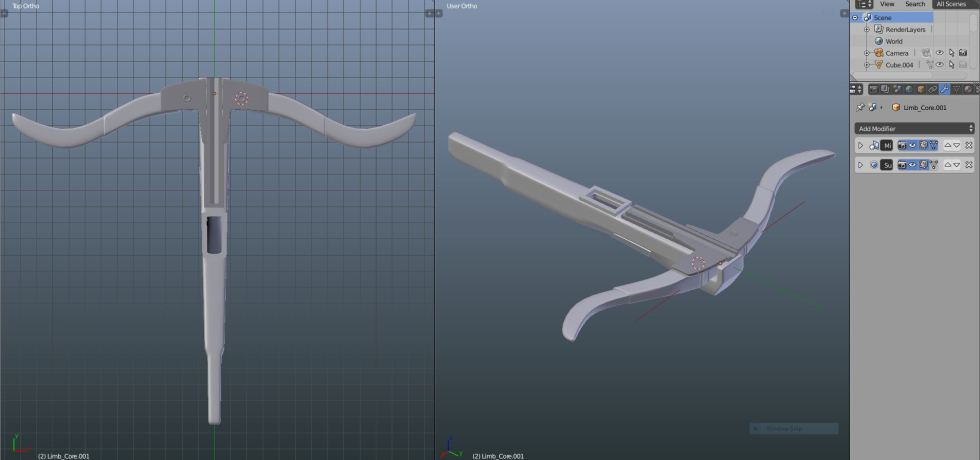Move the Subsurf modifier up in stack
980x460 pixels.
[x=948, y=164]
